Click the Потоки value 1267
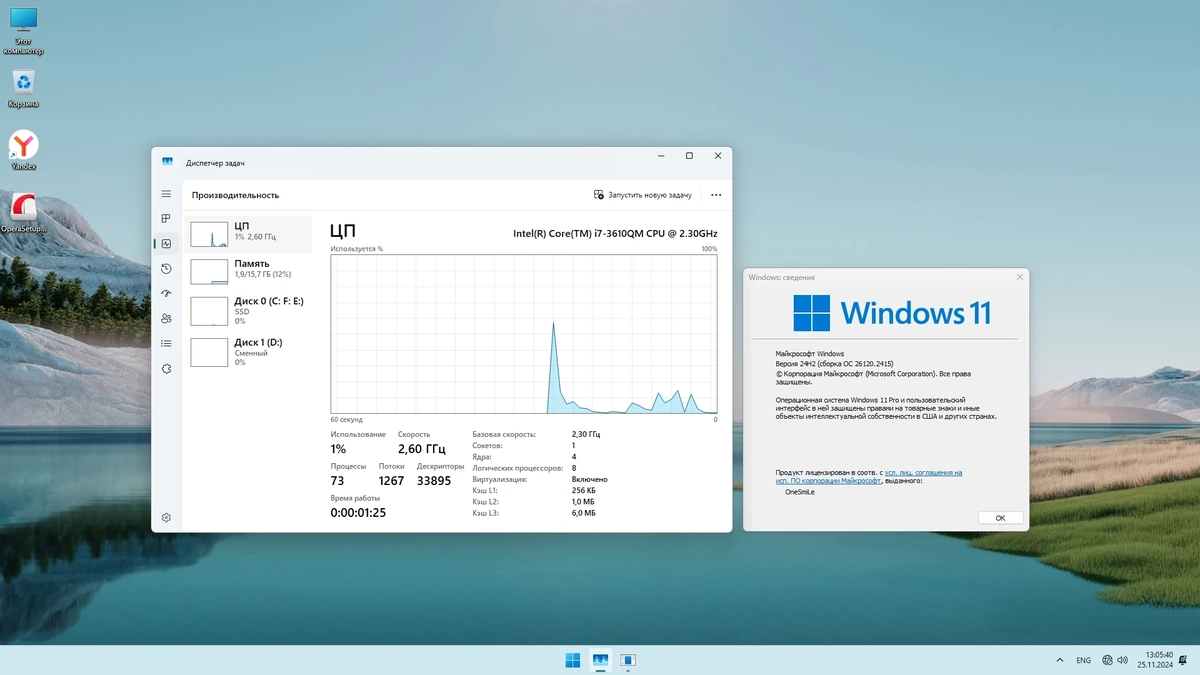The height and width of the screenshot is (675, 1200). tap(391, 481)
